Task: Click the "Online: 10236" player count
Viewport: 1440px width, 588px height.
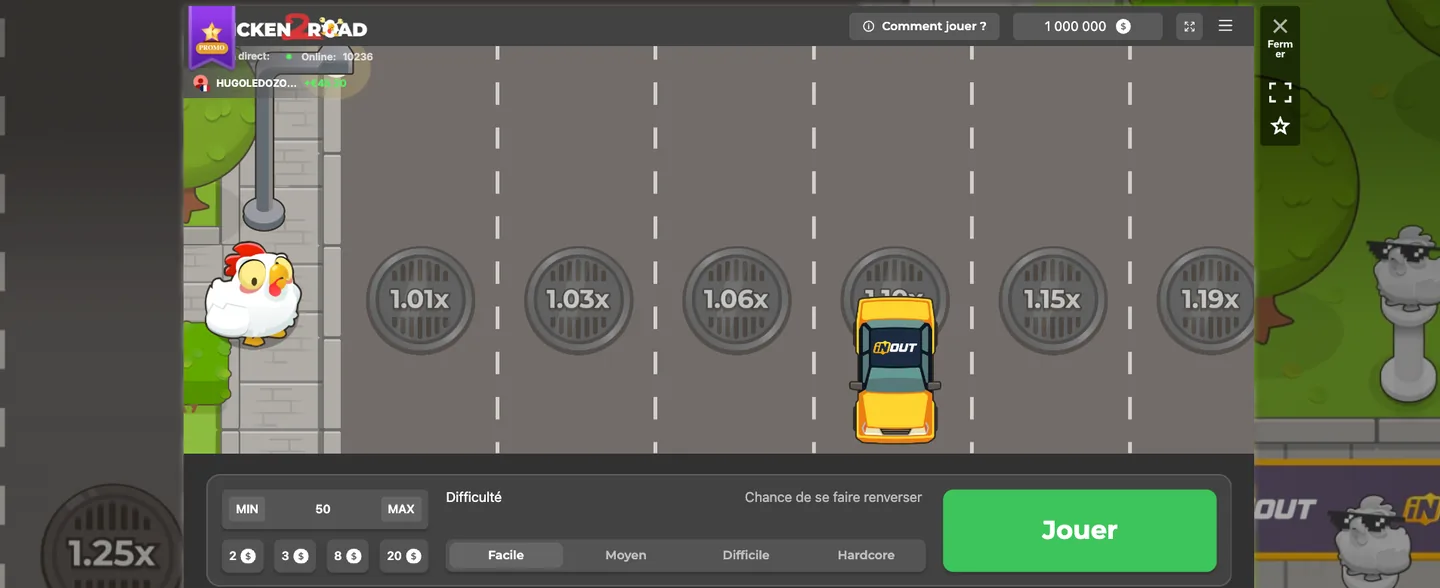Action: tap(336, 57)
